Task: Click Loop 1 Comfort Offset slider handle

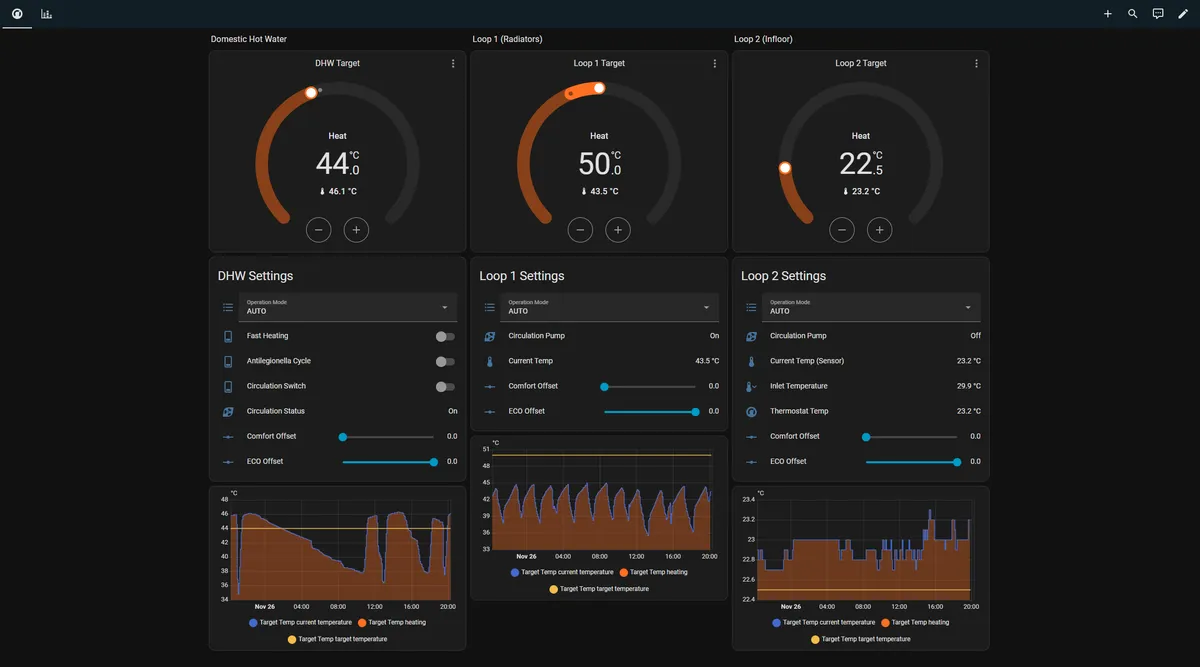Action: click(x=604, y=386)
